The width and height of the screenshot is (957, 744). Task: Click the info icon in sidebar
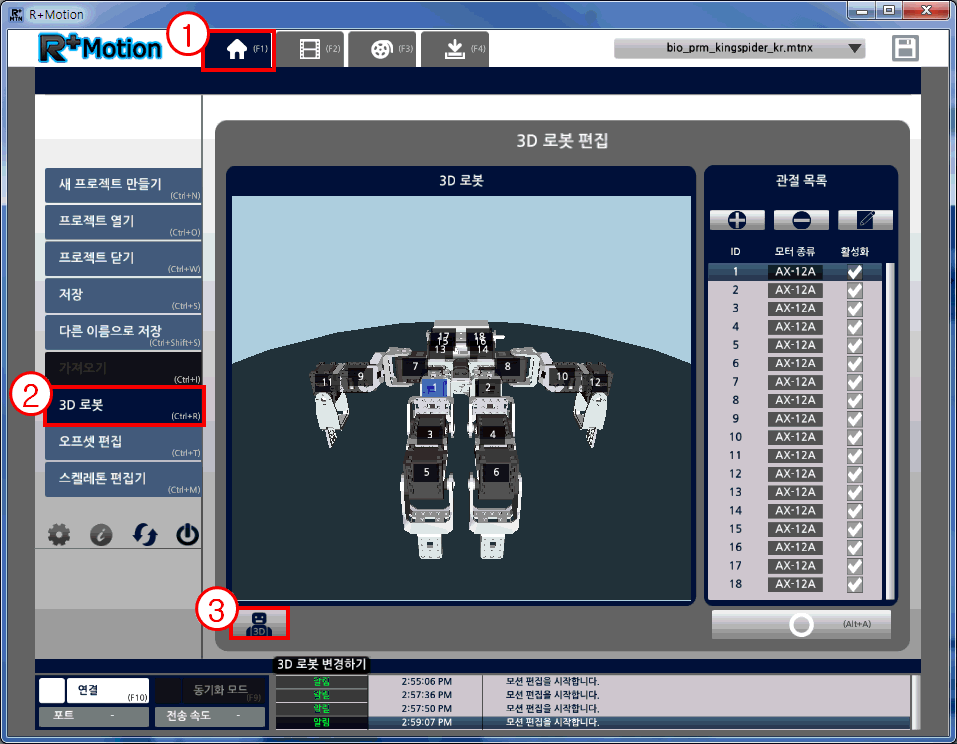point(101,535)
